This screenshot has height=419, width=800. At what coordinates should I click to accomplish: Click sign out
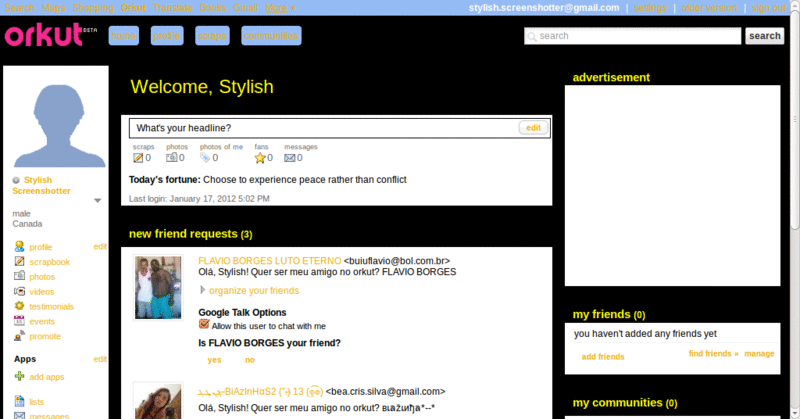(768, 8)
